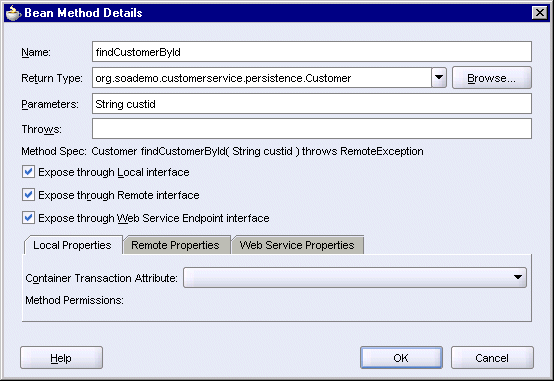Open the Browse... class chooser

pos(491,78)
